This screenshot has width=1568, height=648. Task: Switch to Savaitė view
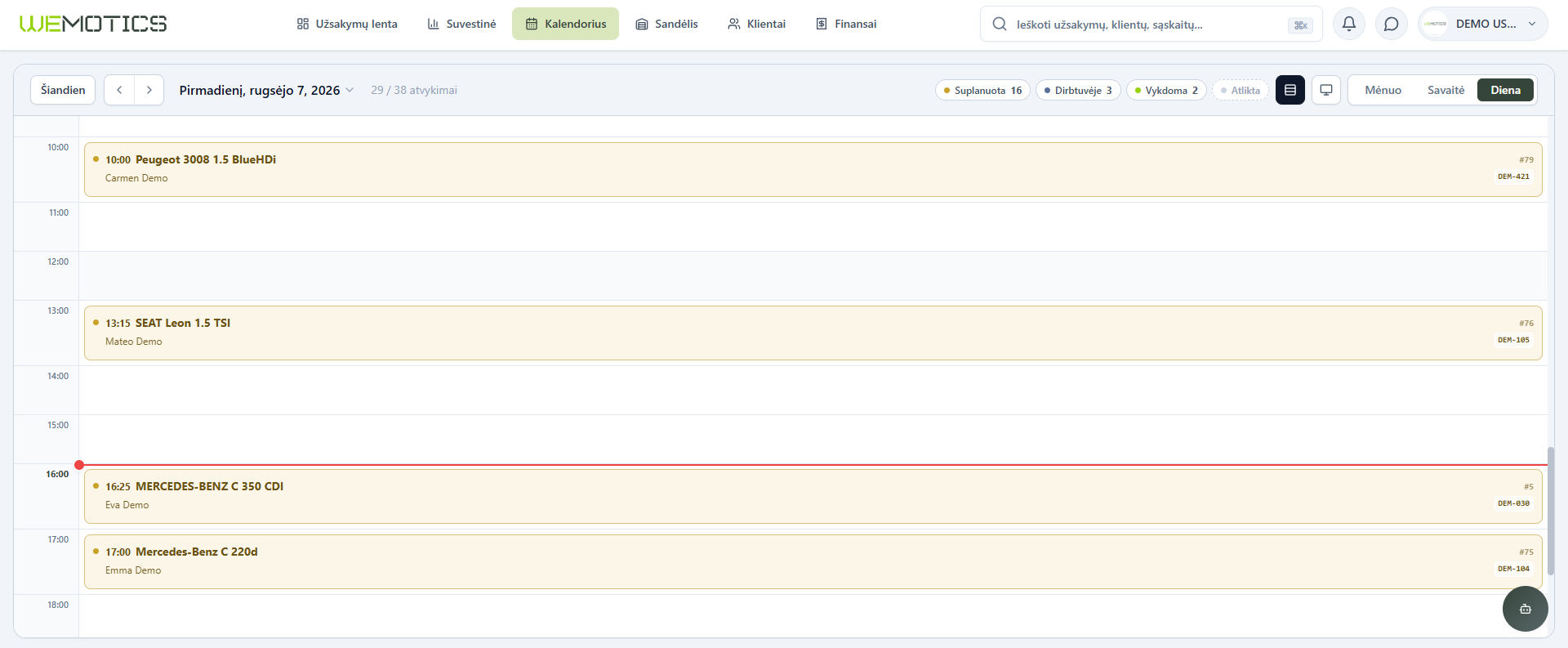(1445, 90)
